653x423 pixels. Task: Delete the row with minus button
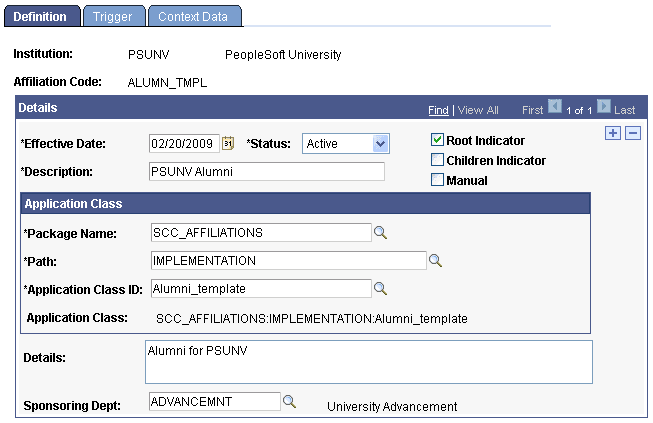tap(632, 134)
